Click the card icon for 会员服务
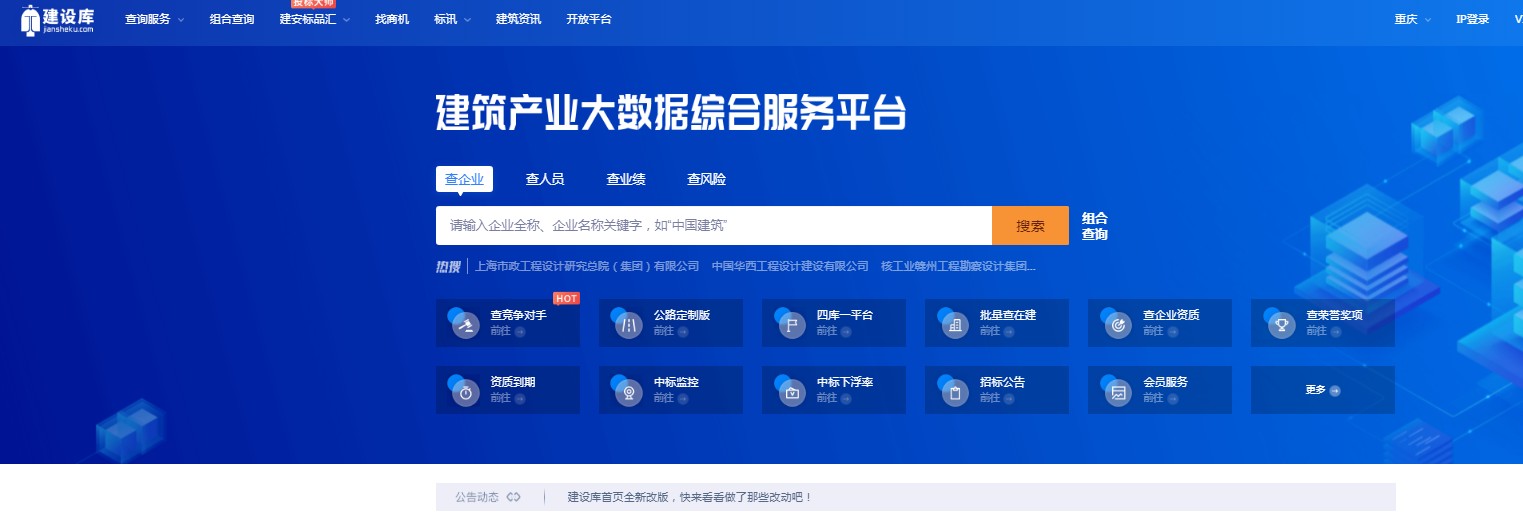The width and height of the screenshot is (1523, 526). pos(1117,393)
